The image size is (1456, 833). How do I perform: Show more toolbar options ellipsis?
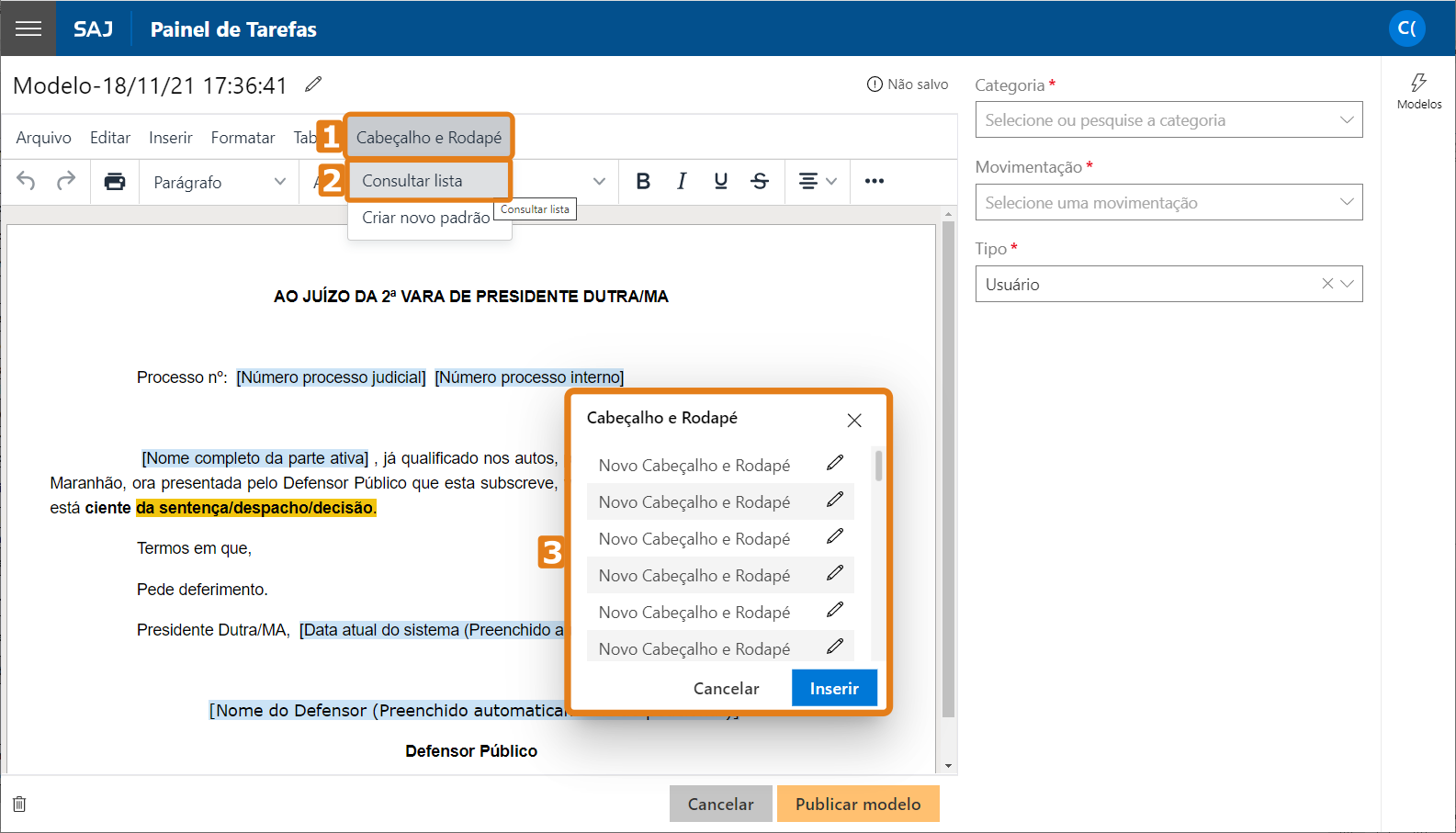click(875, 181)
